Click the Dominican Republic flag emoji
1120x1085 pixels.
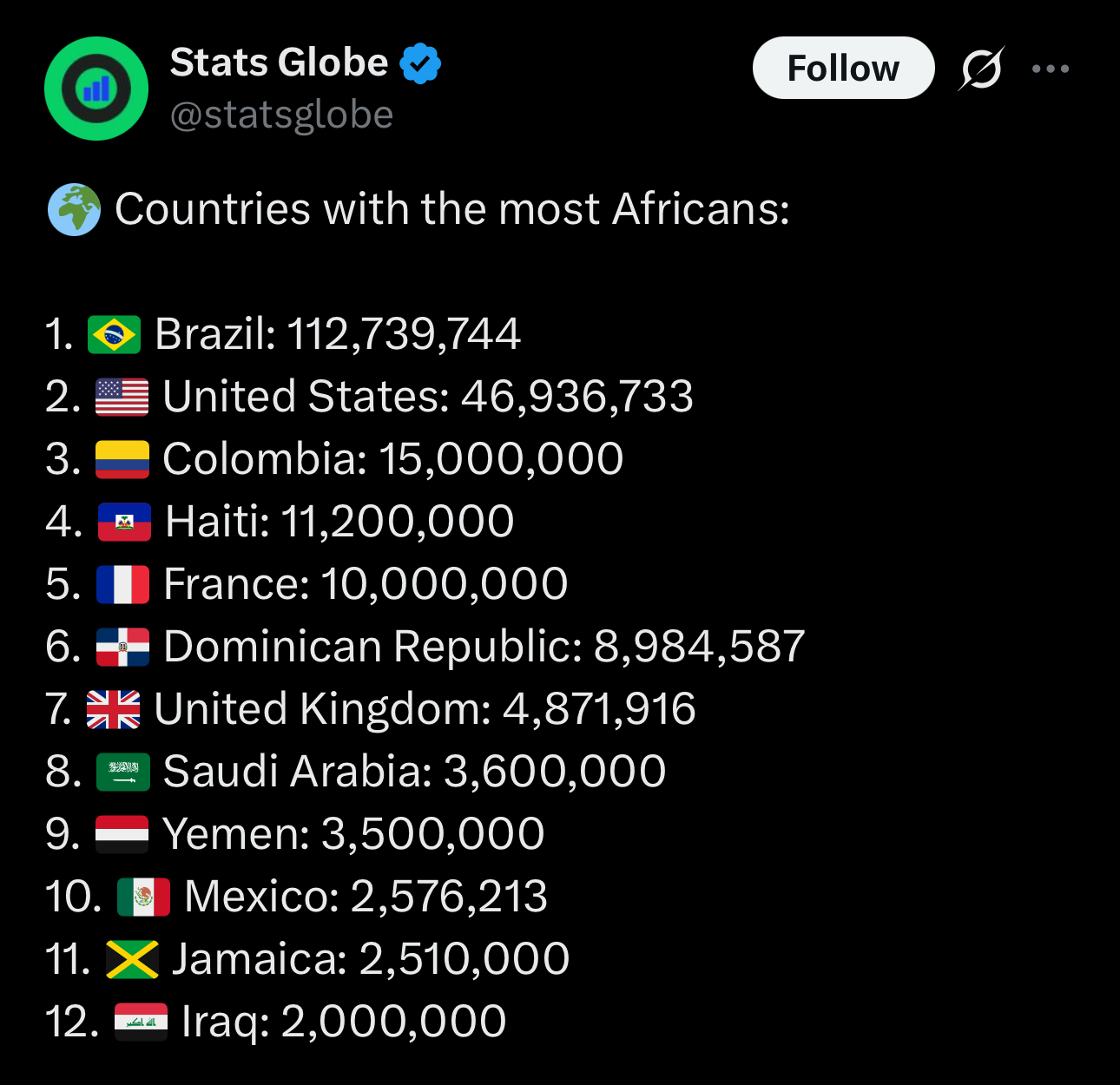[122, 647]
